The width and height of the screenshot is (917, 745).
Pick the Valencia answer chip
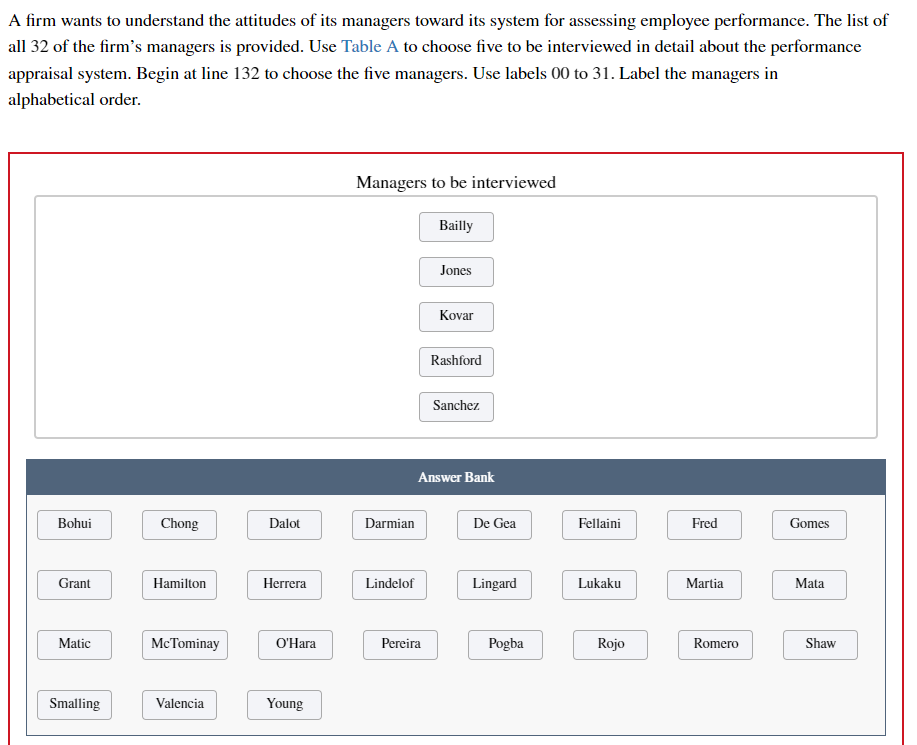(180, 705)
